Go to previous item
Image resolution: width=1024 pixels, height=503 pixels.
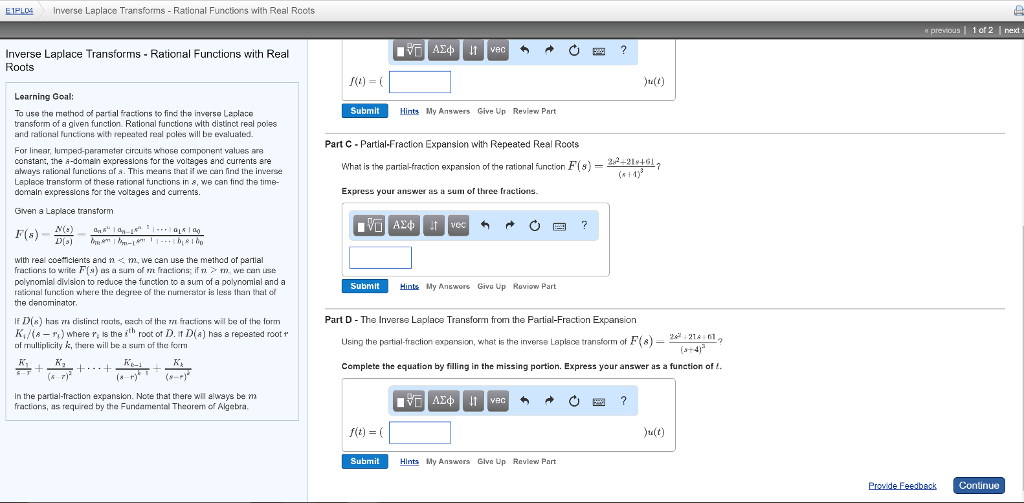(x=942, y=31)
